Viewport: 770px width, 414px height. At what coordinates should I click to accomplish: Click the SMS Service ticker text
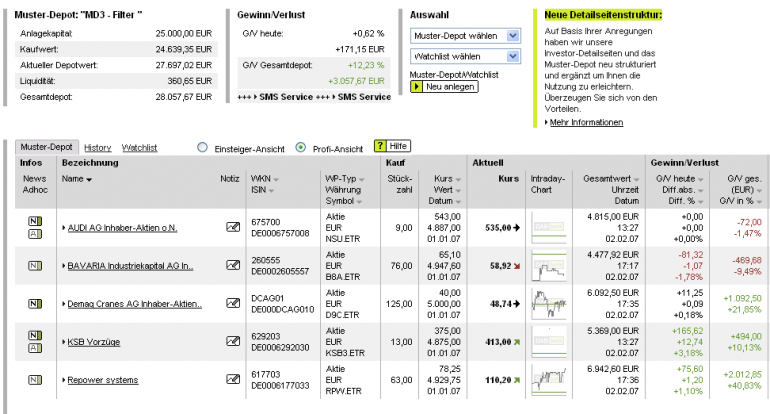[x=314, y=97]
